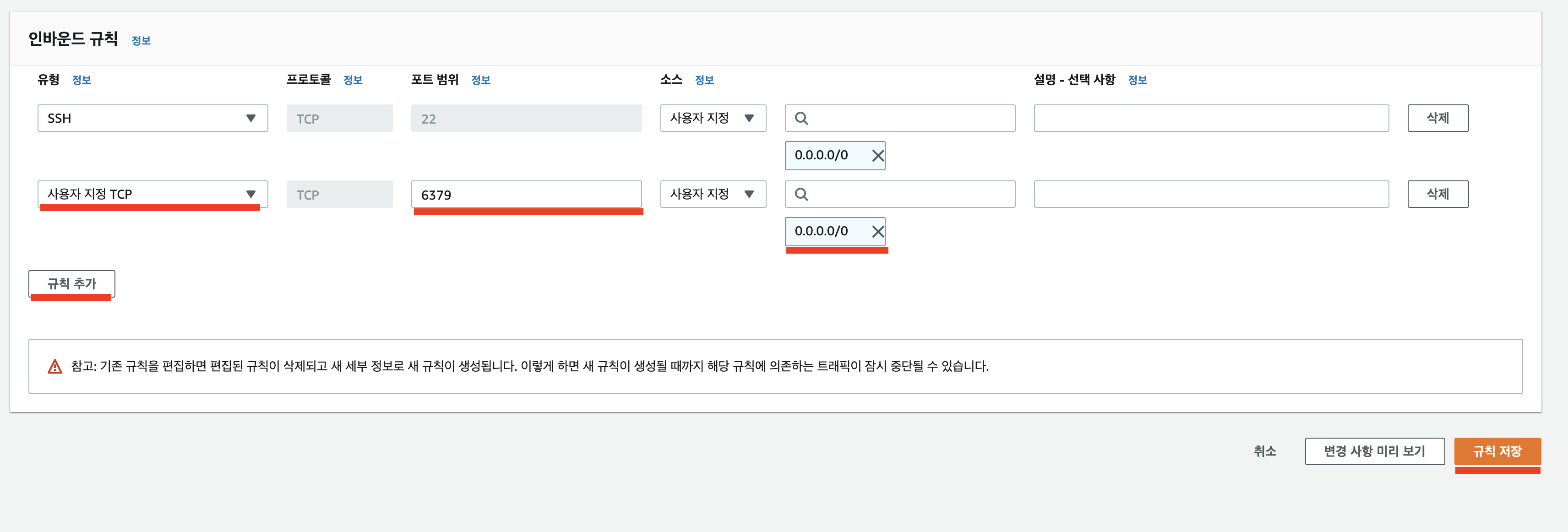Click 변경 사항 미리 보기 button
Viewport: 1568px width, 532px height.
coord(1374,452)
